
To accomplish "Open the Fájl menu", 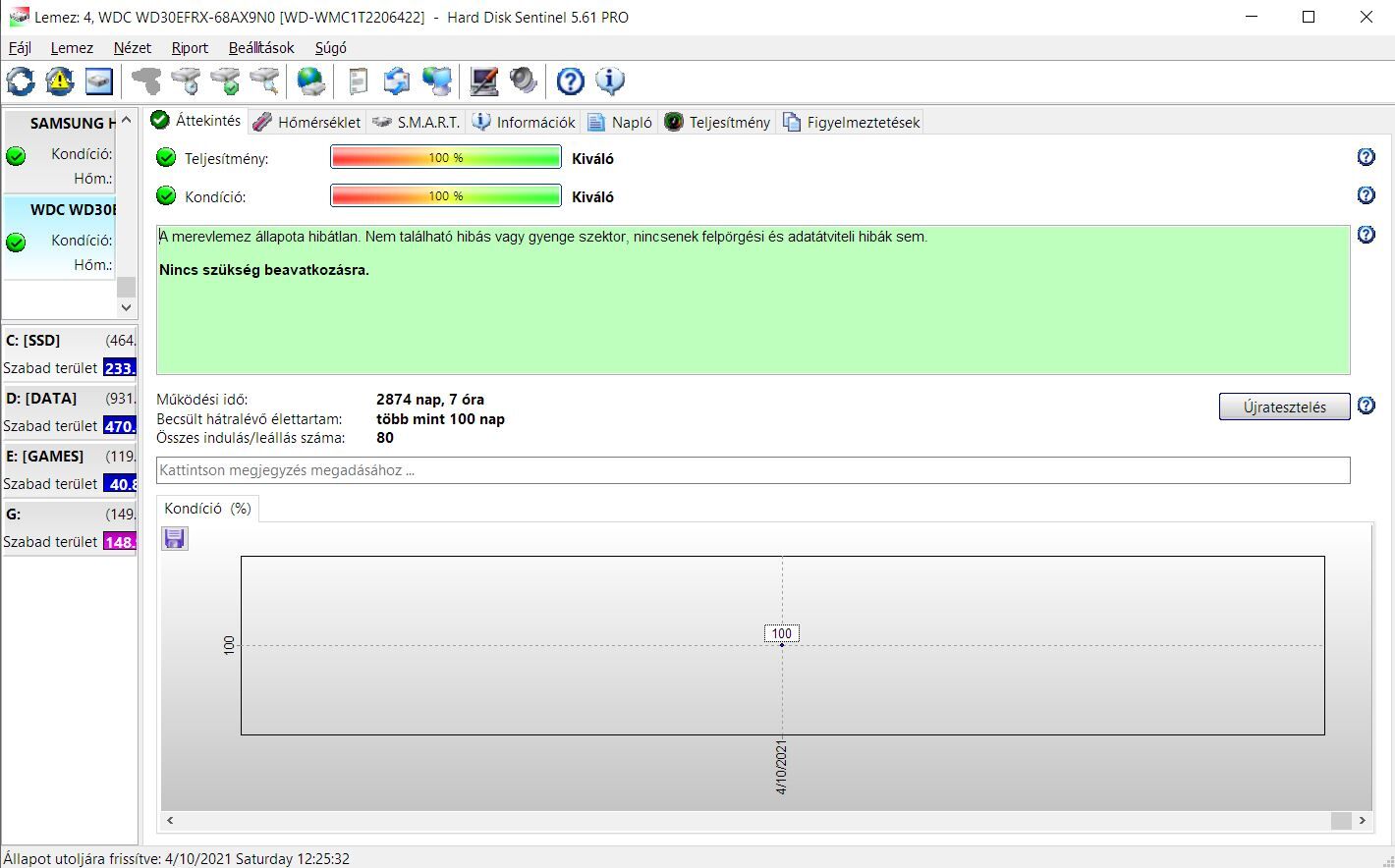I will pyautogui.click(x=20, y=47).
